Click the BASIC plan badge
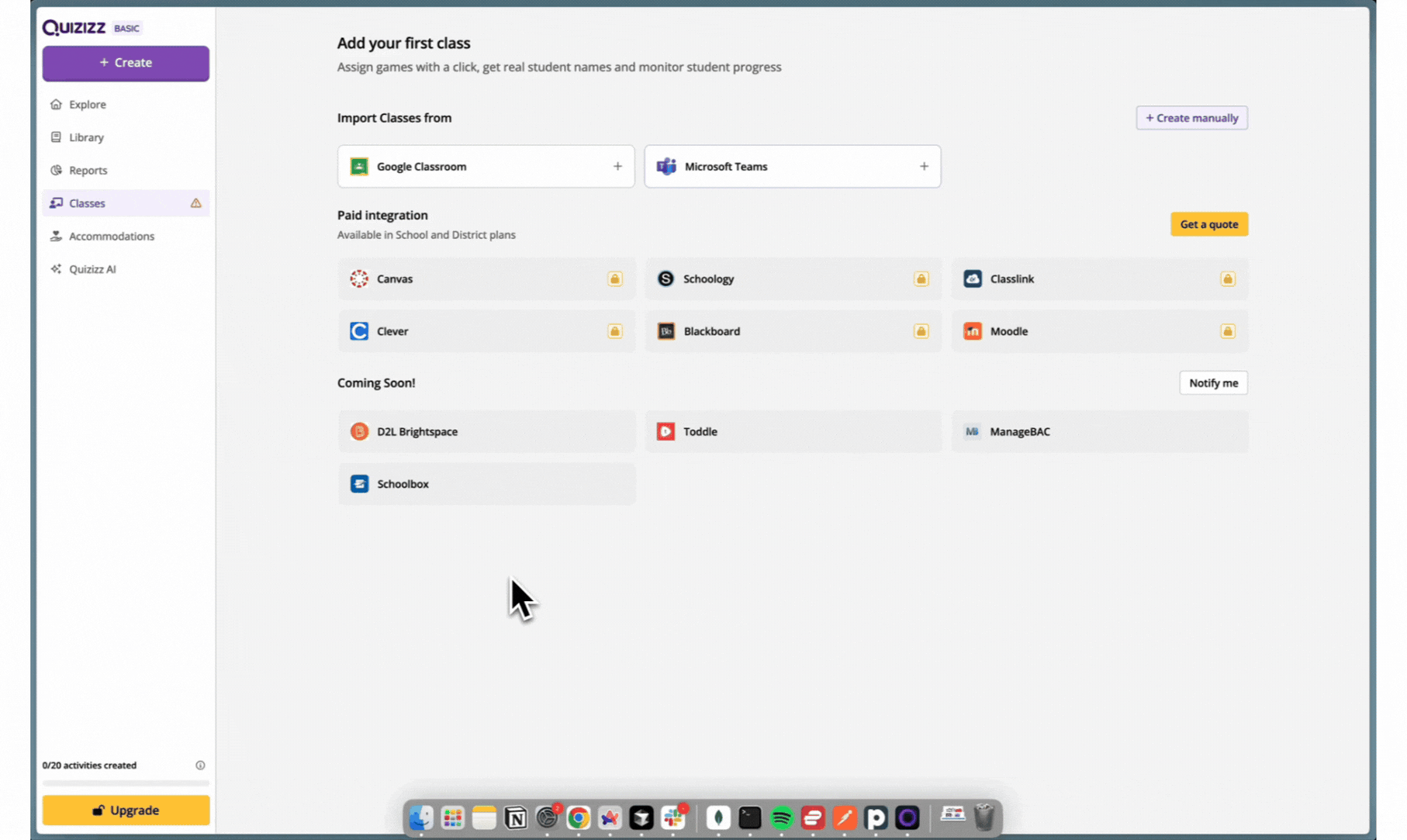The width and height of the screenshot is (1407, 840). 126,29
